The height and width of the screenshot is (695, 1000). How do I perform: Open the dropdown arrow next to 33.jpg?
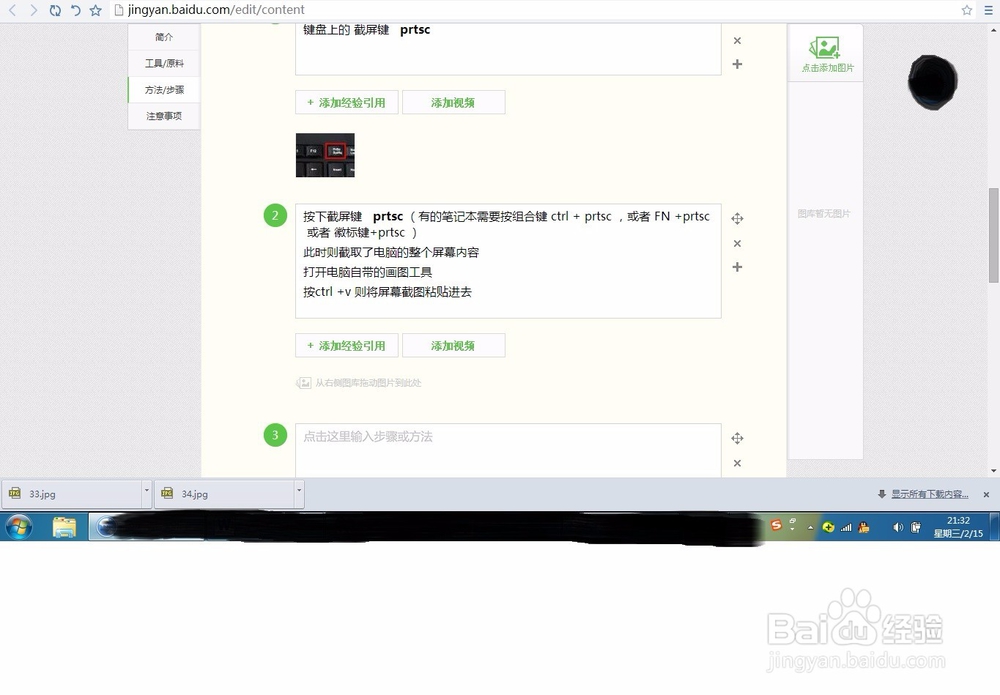click(x=146, y=493)
